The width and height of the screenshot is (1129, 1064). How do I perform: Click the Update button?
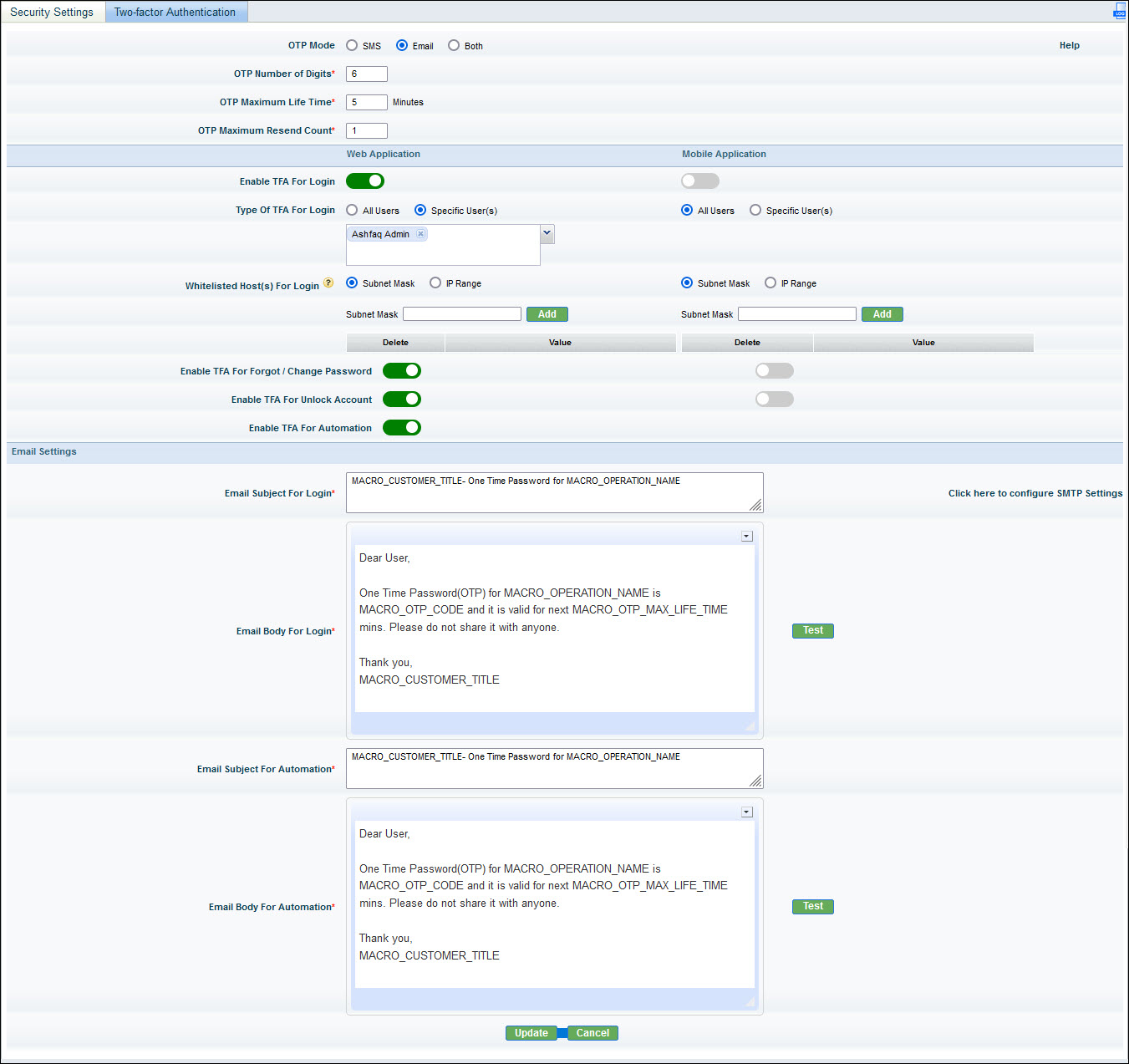pyautogui.click(x=531, y=1033)
